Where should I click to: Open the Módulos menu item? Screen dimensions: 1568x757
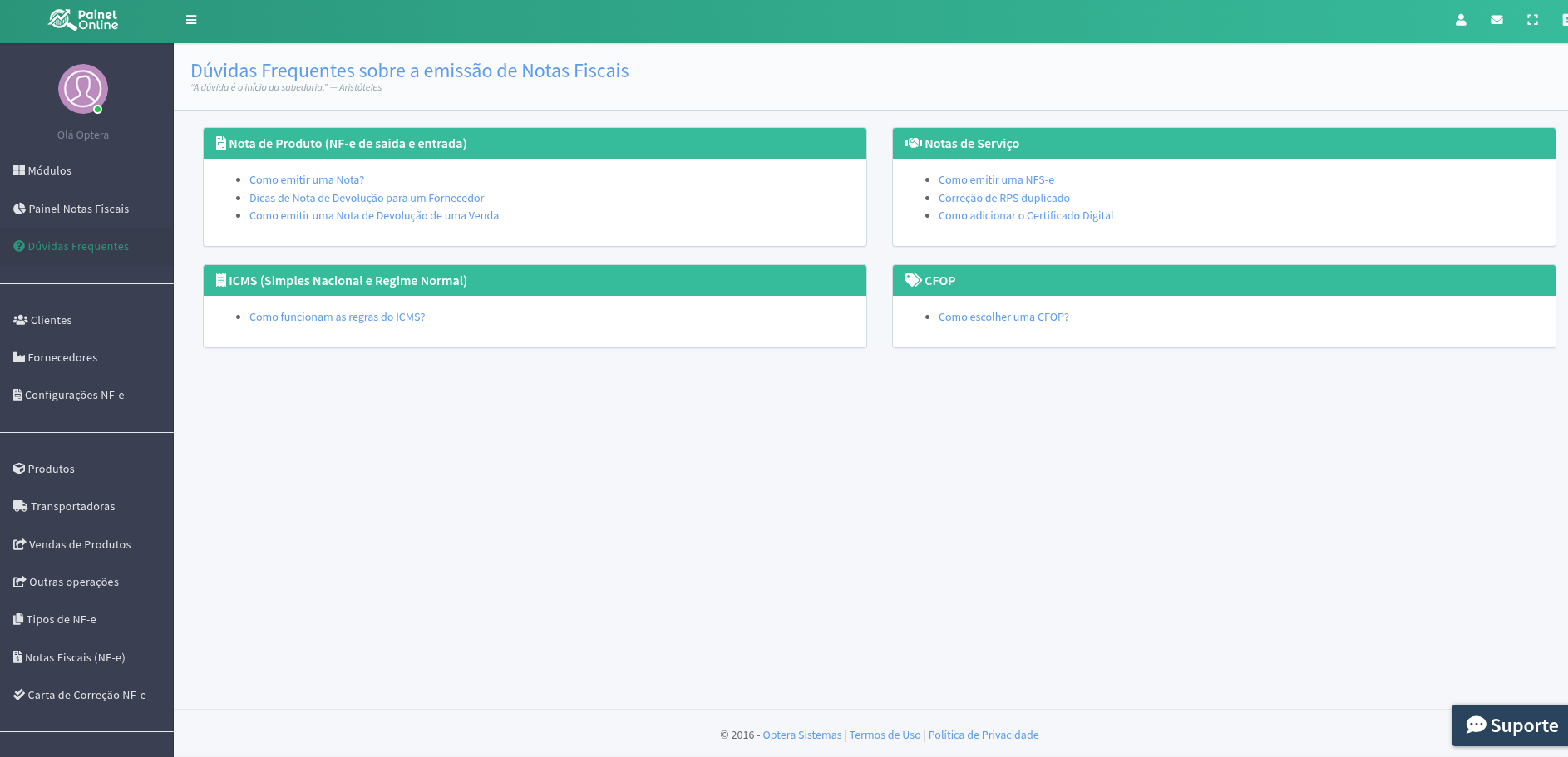tap(49, 171)
